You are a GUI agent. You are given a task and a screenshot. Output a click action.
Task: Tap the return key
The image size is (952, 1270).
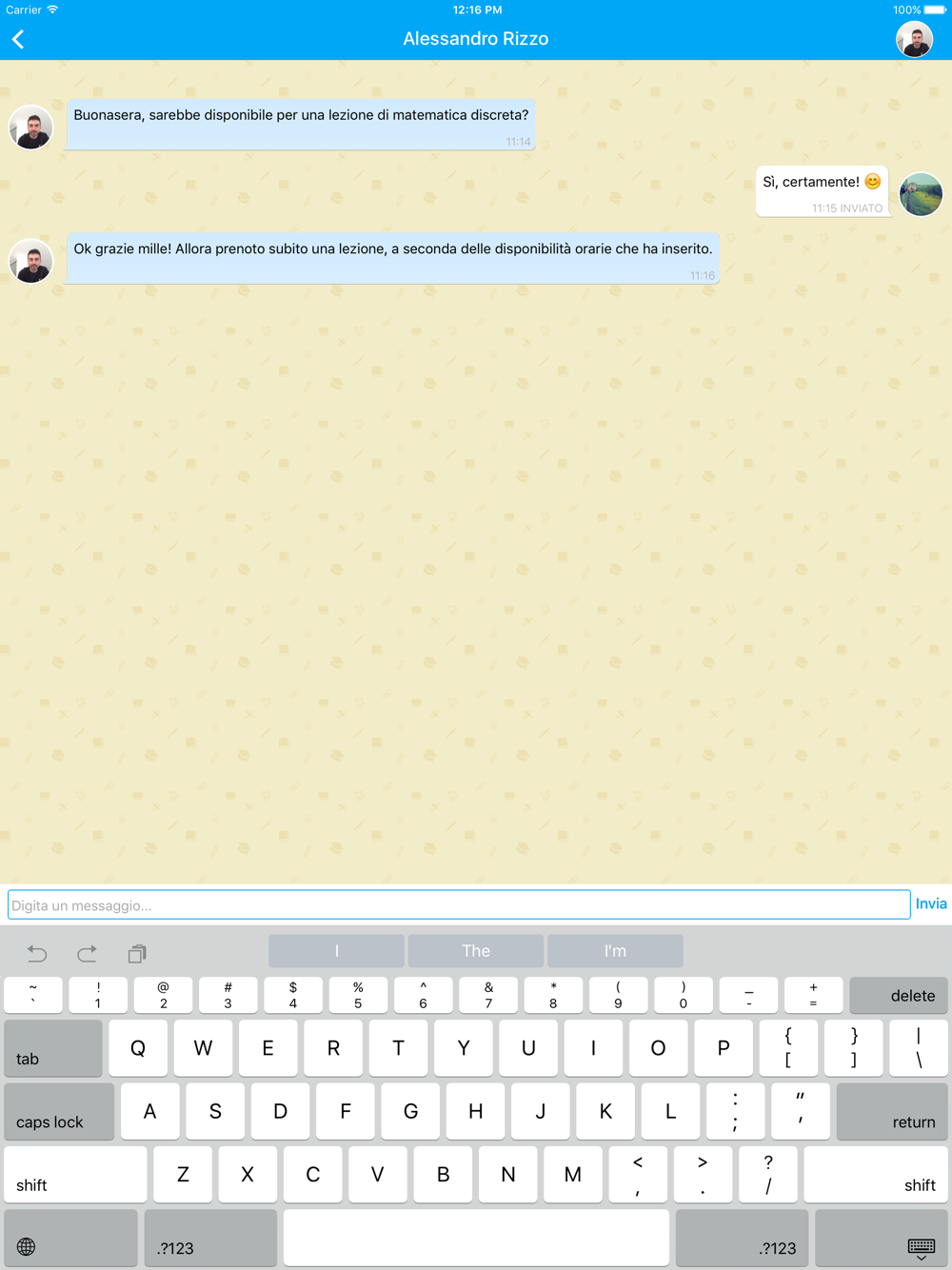tap(892, 1111)
